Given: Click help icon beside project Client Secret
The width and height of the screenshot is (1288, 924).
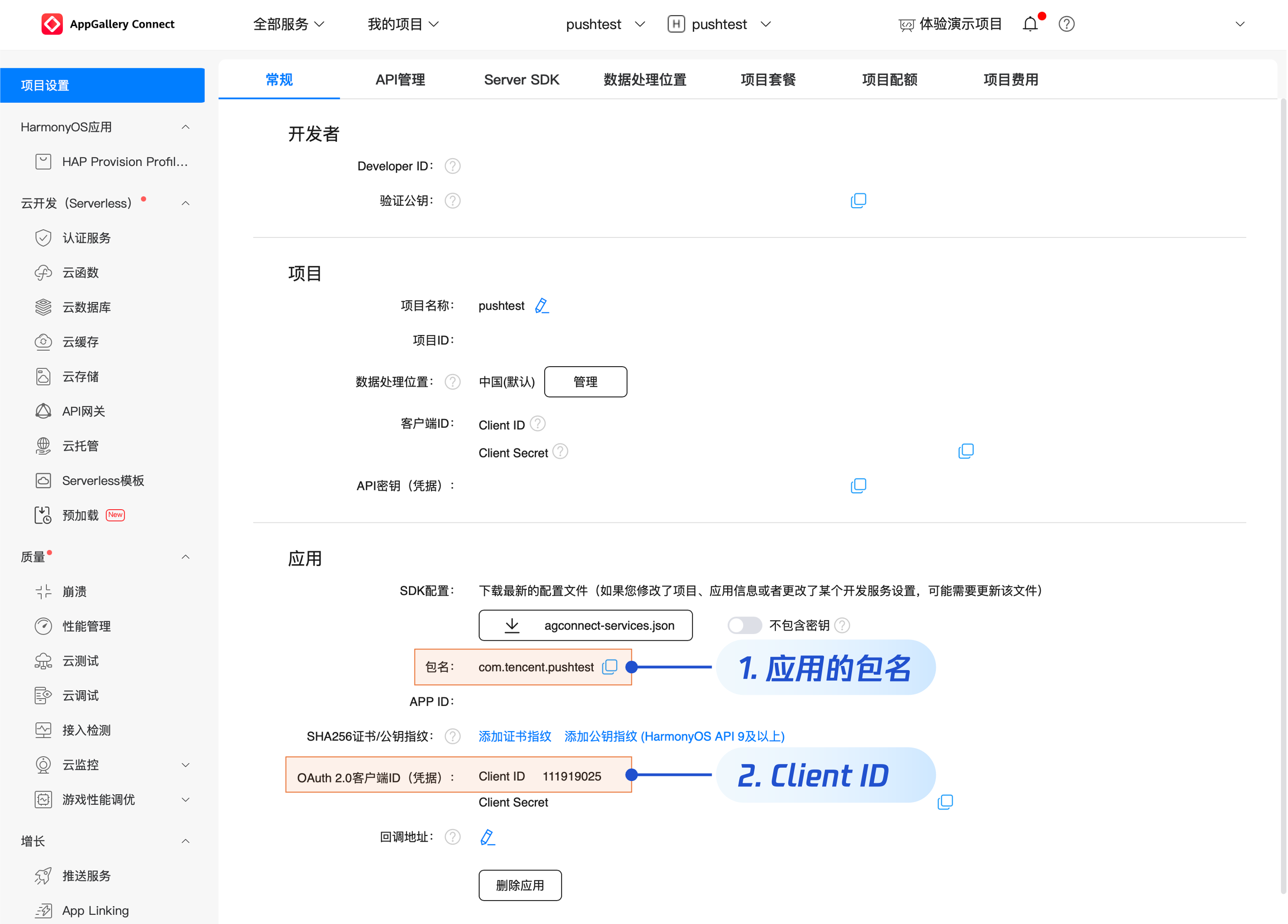Looking at the screenshot, I should point(560,452).
